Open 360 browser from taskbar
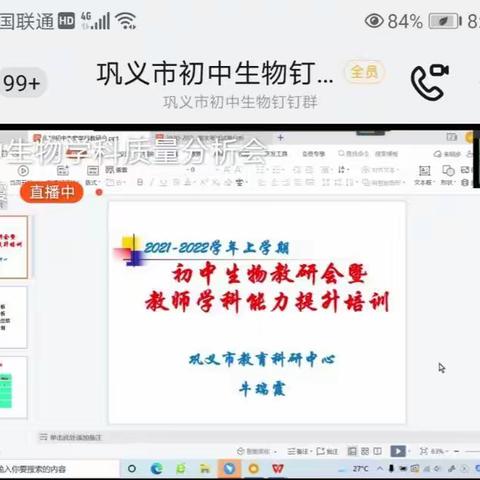The height and width of the screenshot is (480, 480). pyautogui.click(x=181, y=469)
